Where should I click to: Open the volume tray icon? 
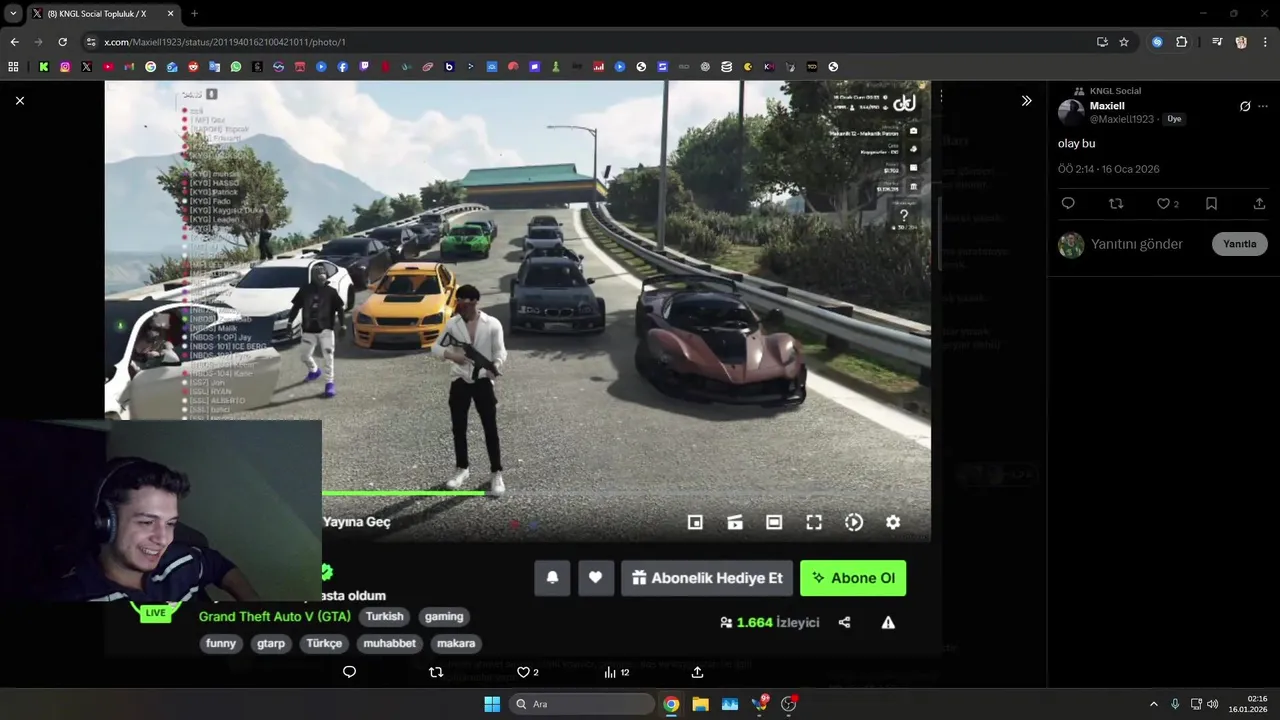coord(1212,704)
